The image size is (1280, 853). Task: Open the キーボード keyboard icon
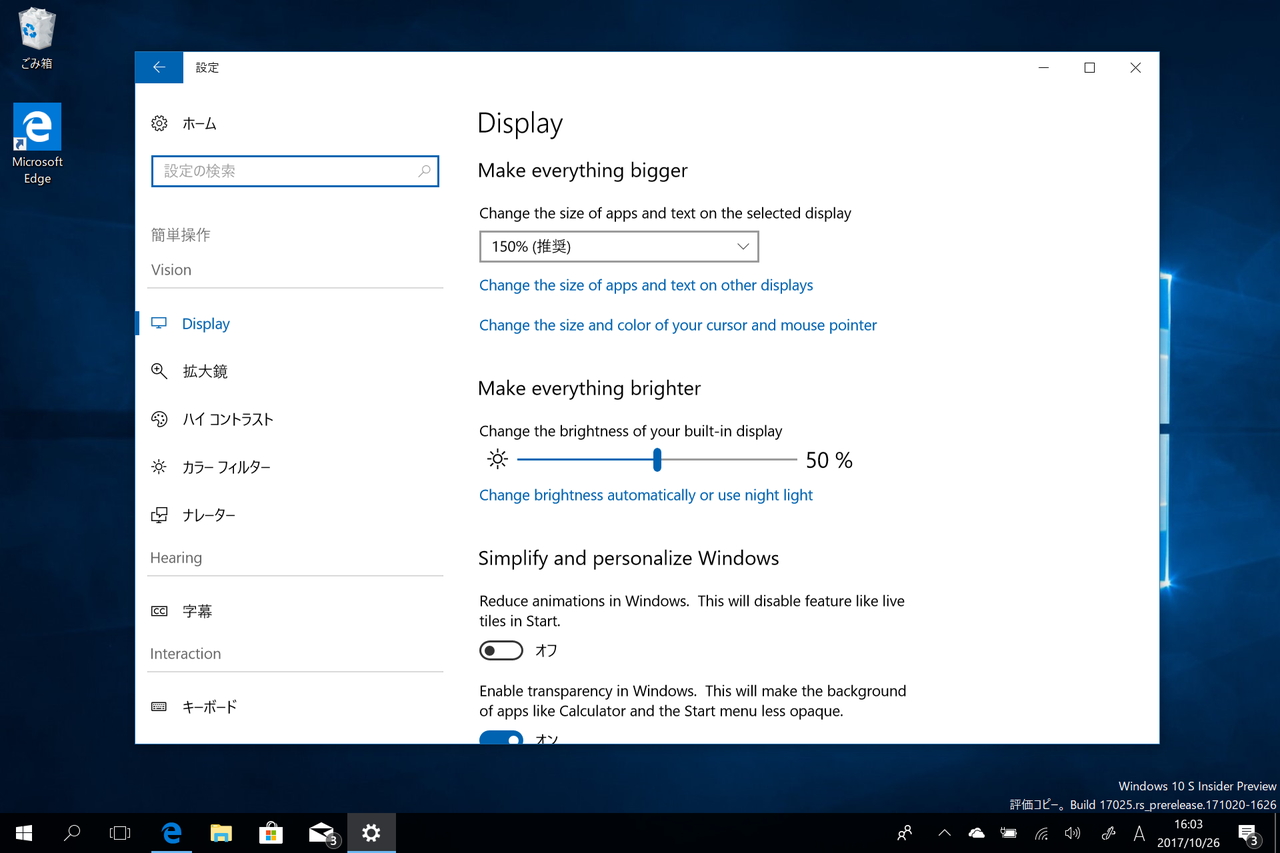tap(160, 707)
